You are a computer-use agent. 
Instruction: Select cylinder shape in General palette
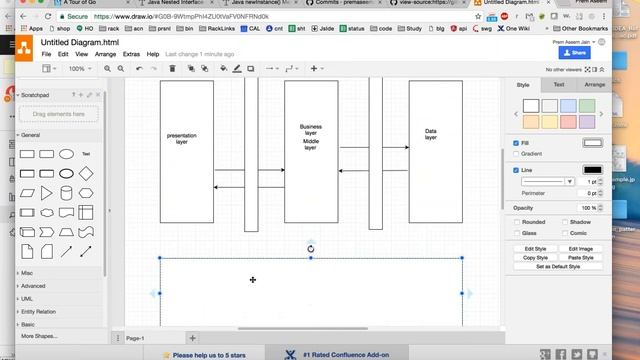coord(66,193)
